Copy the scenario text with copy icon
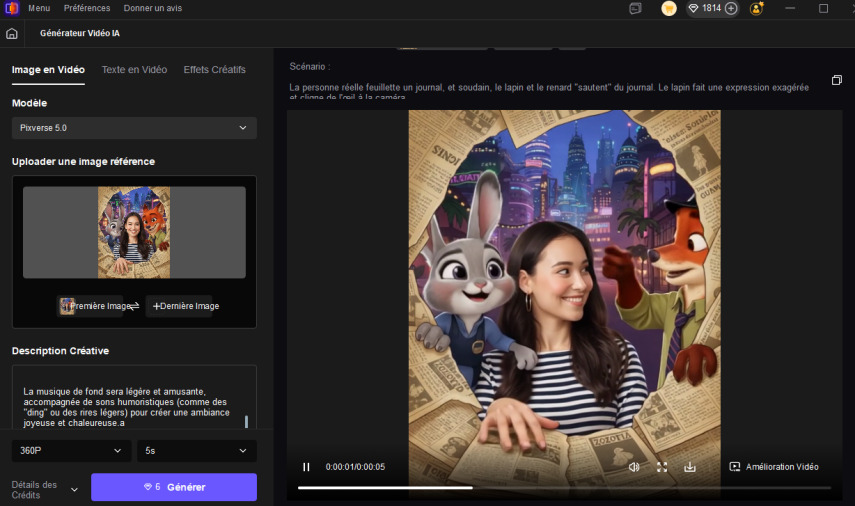Image resolution: width=855 pixels, height=506 pixels. click(x=836, y=80)
